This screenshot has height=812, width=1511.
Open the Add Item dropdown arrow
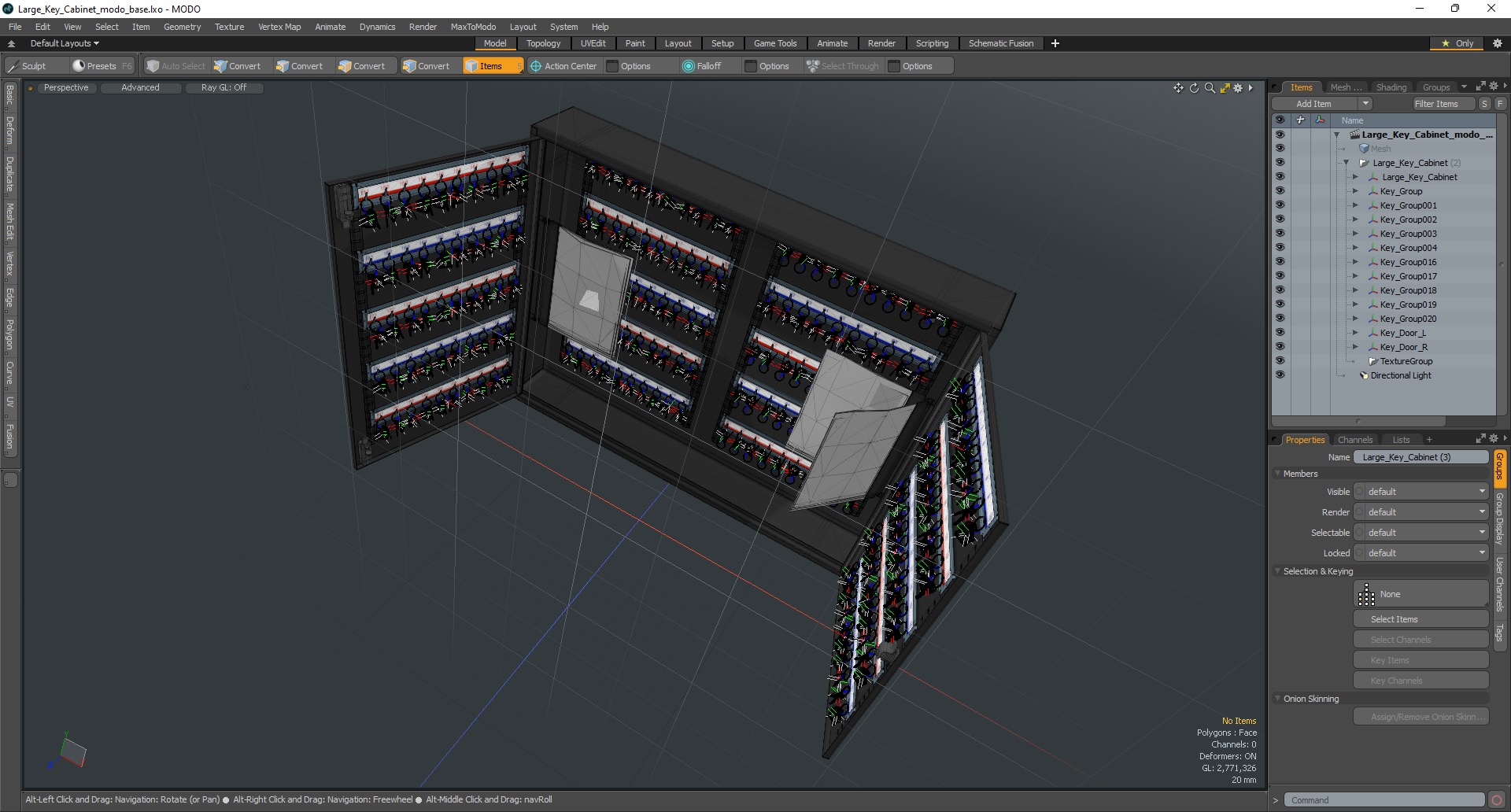click(x=1365, y=104)
